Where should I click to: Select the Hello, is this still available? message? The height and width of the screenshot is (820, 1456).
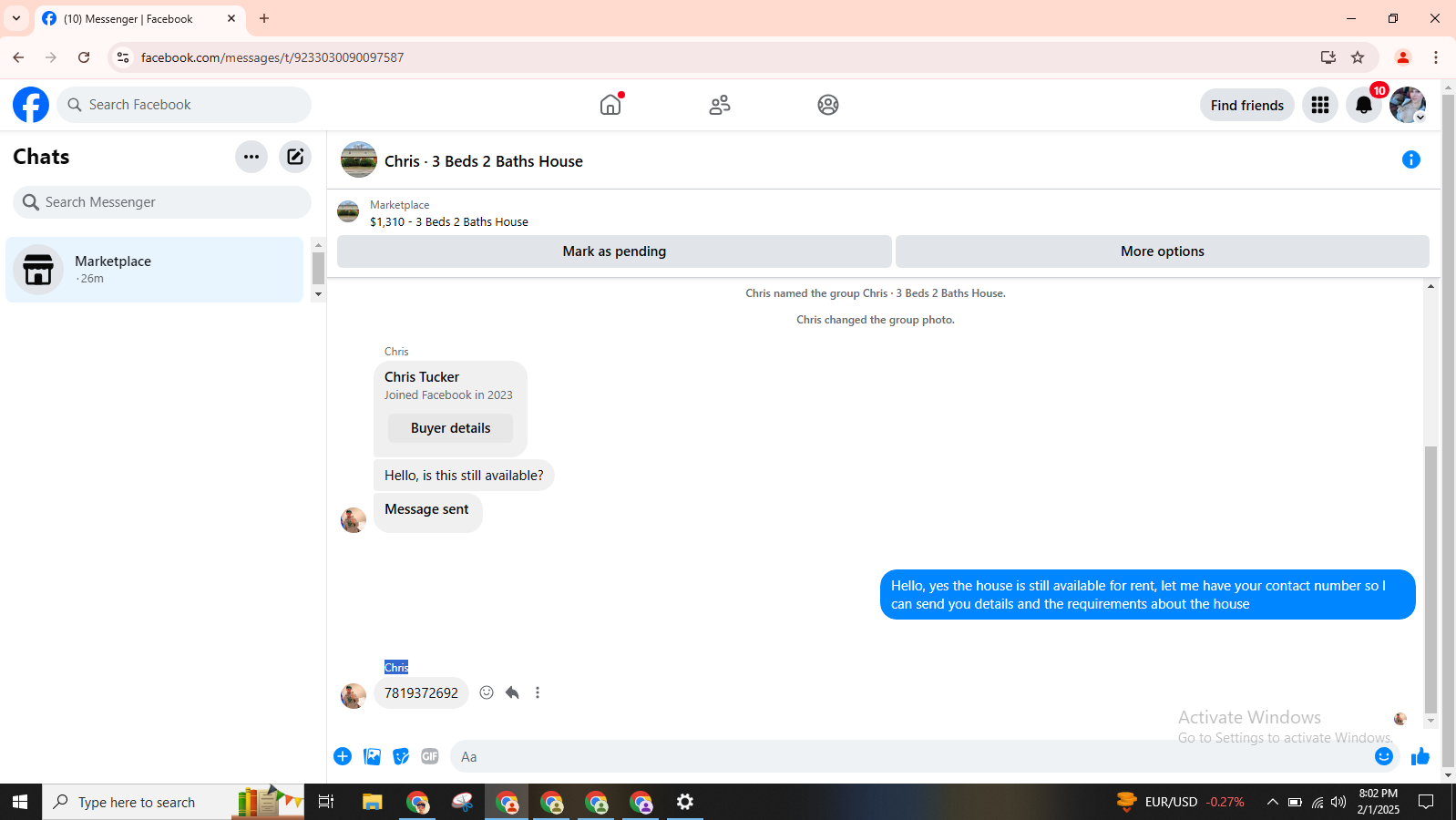click(464, 476)
